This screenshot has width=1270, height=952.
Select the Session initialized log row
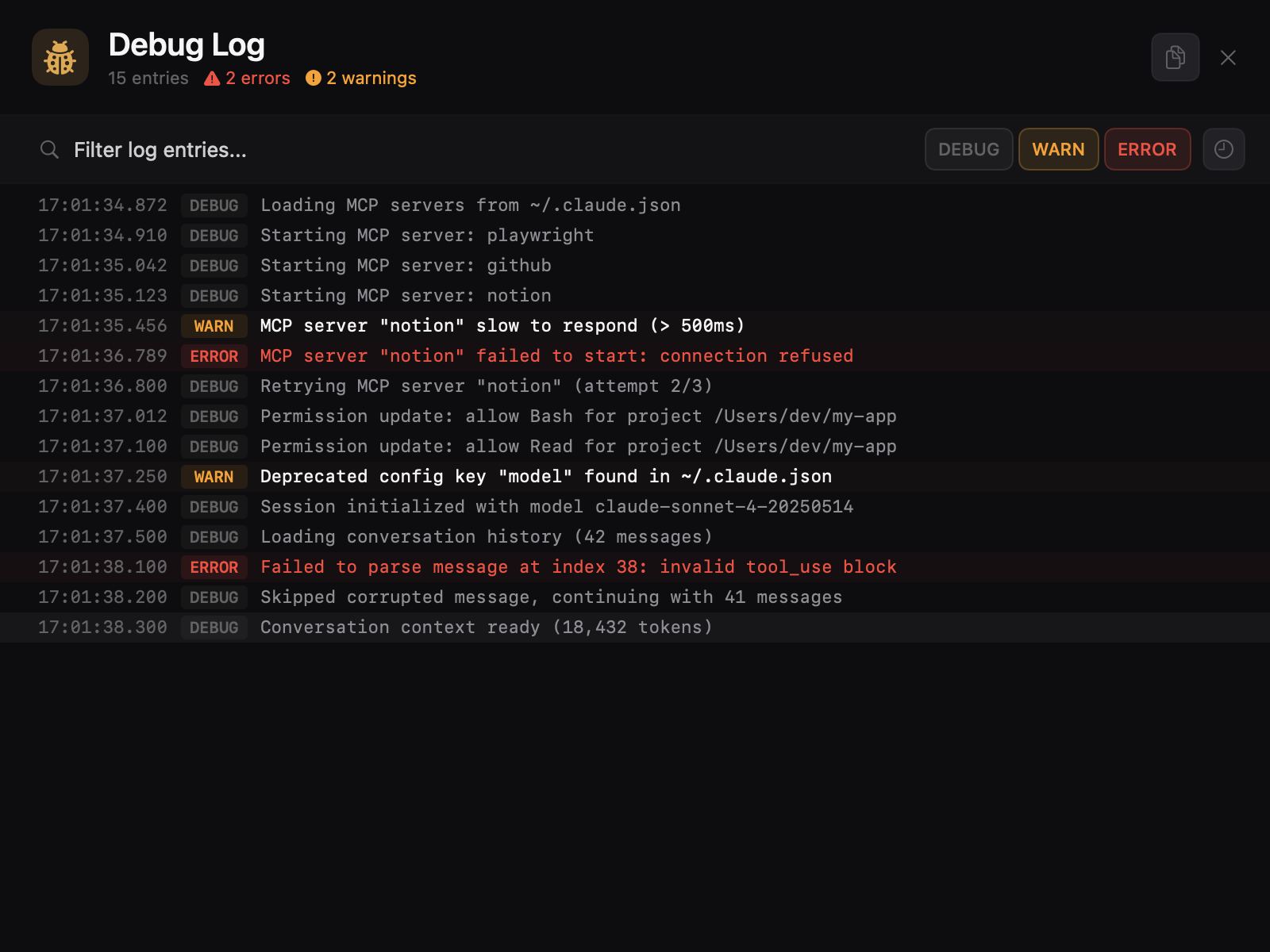[556, 506]
